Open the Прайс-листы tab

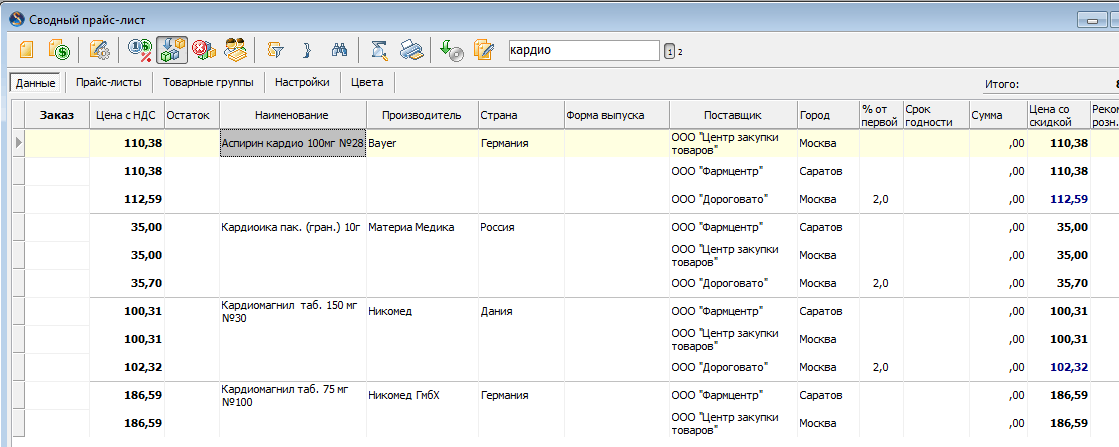tap(109, 83)
